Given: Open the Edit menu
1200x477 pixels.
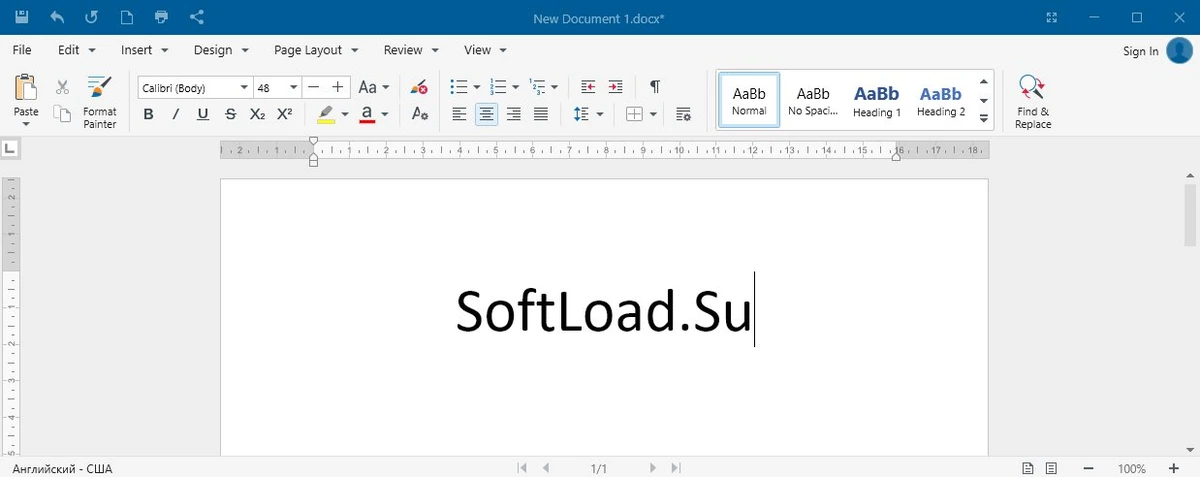Looking at the screenshot, I should point(77,50).
